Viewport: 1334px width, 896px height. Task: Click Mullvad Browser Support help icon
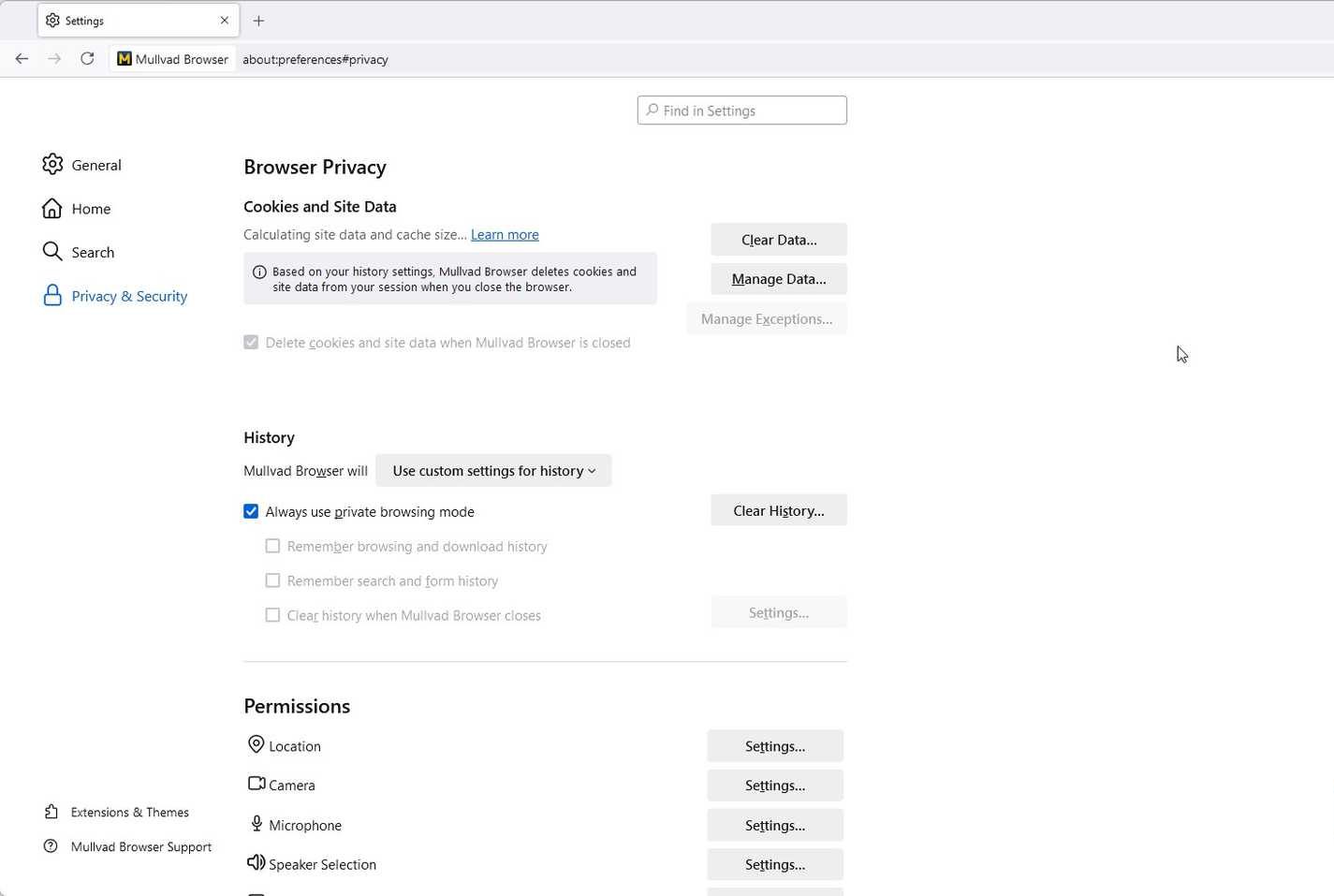coord(51,846)
